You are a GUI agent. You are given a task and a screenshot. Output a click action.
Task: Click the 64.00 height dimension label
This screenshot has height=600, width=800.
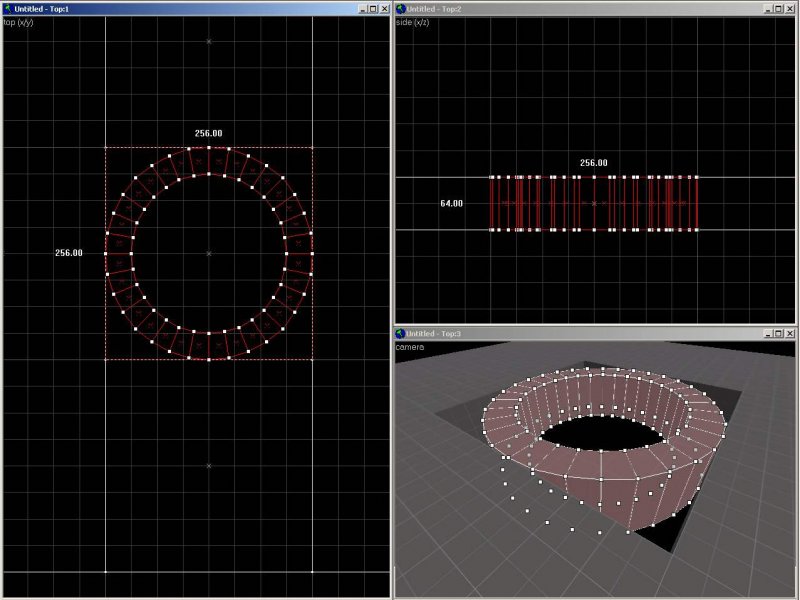pos(451,203)
